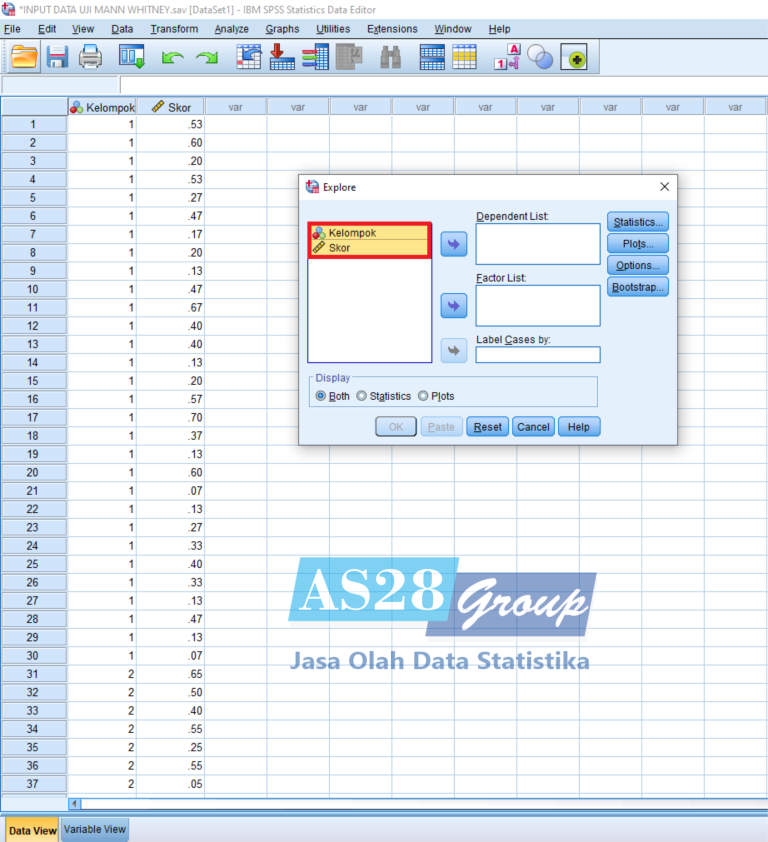The image size is (768, 842).
Task: Click the Redo arrow in the toolbar
Action: click(x=206, y=59)
